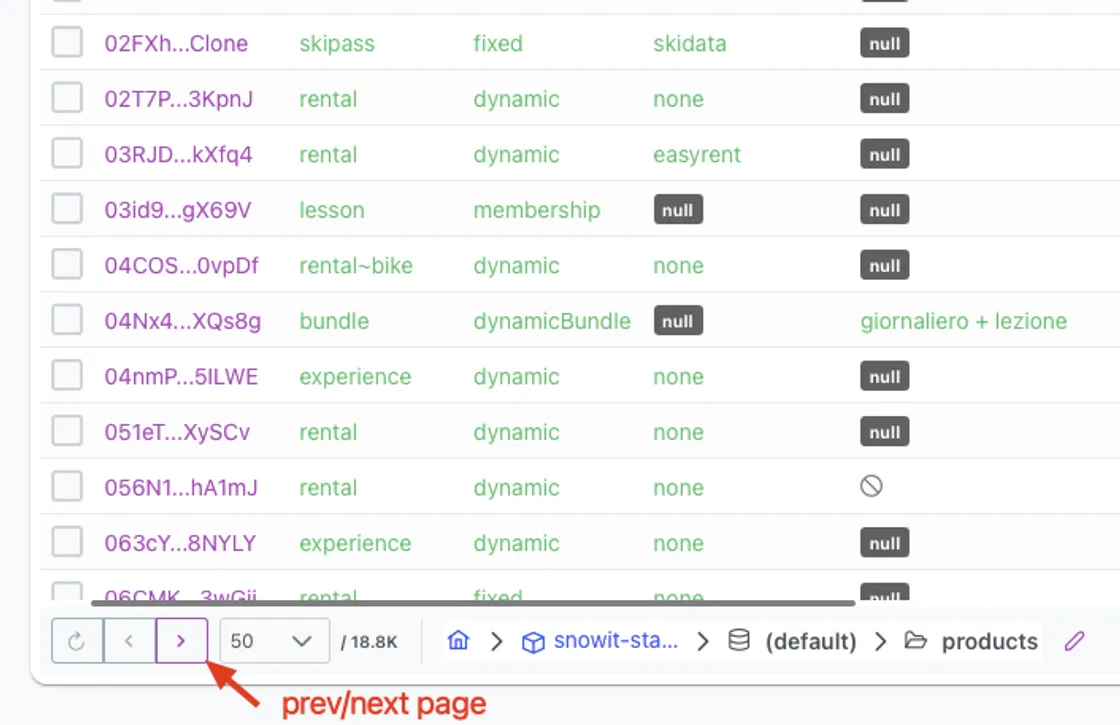Viewport: 1120px width, 725px height.
Task: Click the last null badge in row 02FXh...Clone
Action: 884,44
